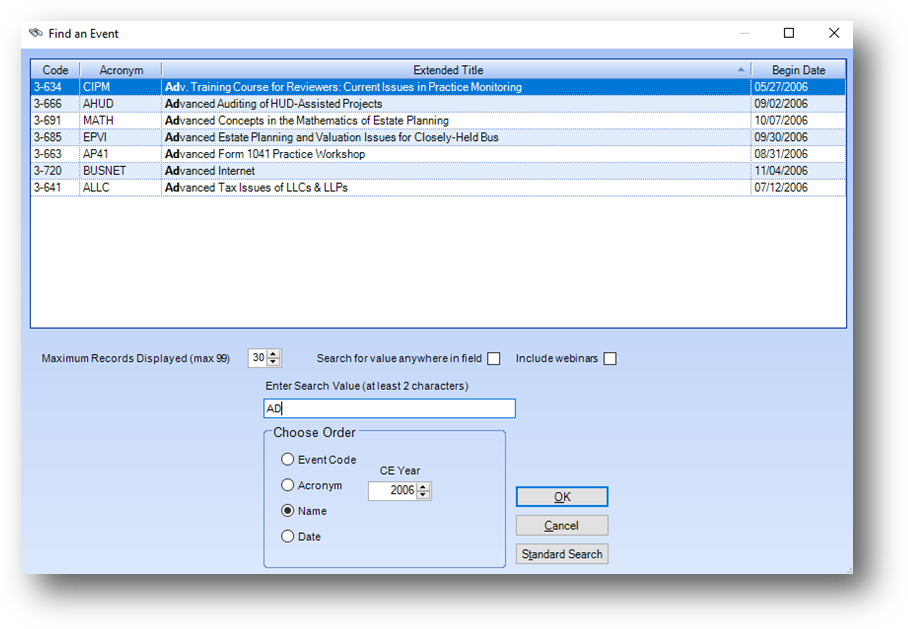The width and height of the screenshot is (908, 629).
Task: Choose the Name order radio button
Action: tap(287, 510)
